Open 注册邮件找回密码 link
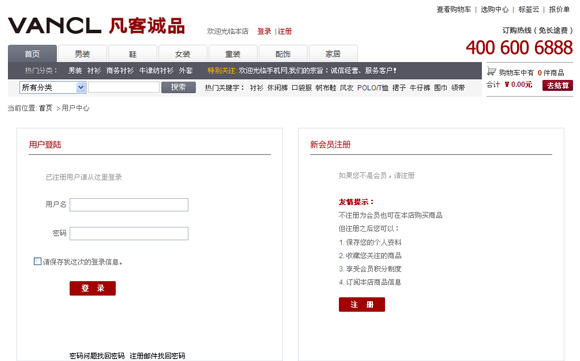Image resolution: width=580 pixels, height=361 pixels. pos(158,356)
